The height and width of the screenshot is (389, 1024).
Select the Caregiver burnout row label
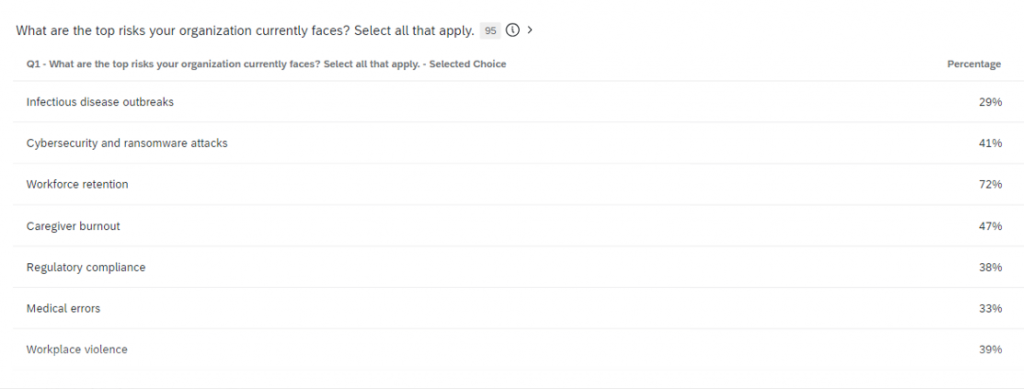73,226
